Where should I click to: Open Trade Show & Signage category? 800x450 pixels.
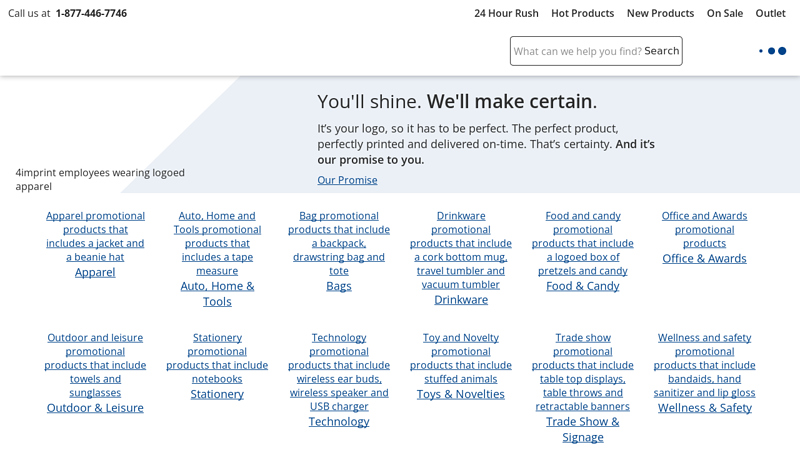click(583, 429)
